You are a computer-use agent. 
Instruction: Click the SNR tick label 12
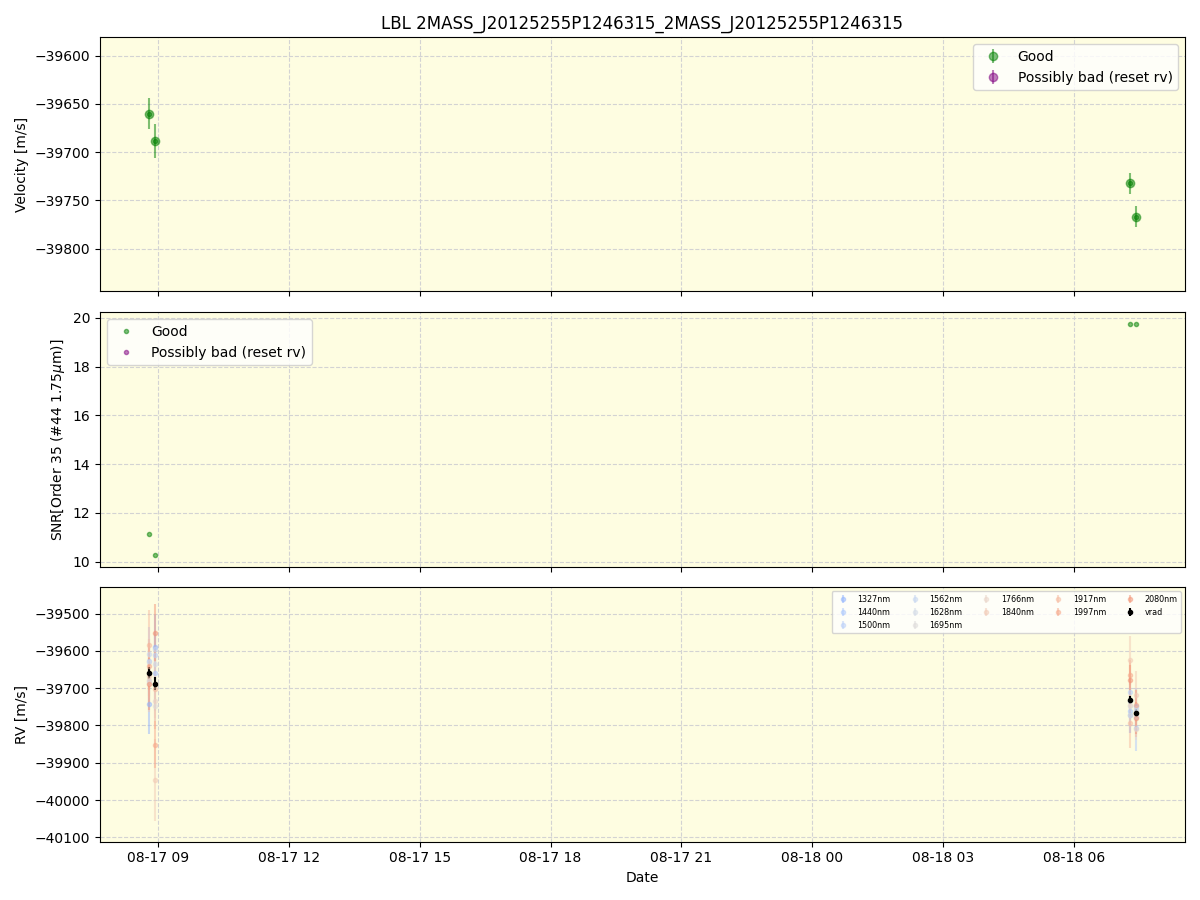tap(82, 513)
